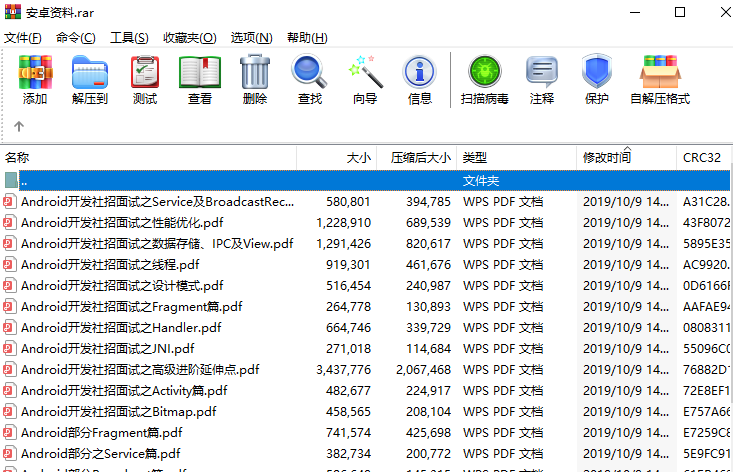
Task: Click the Extract To (解压到) folder icon
Action: [90, 72]
